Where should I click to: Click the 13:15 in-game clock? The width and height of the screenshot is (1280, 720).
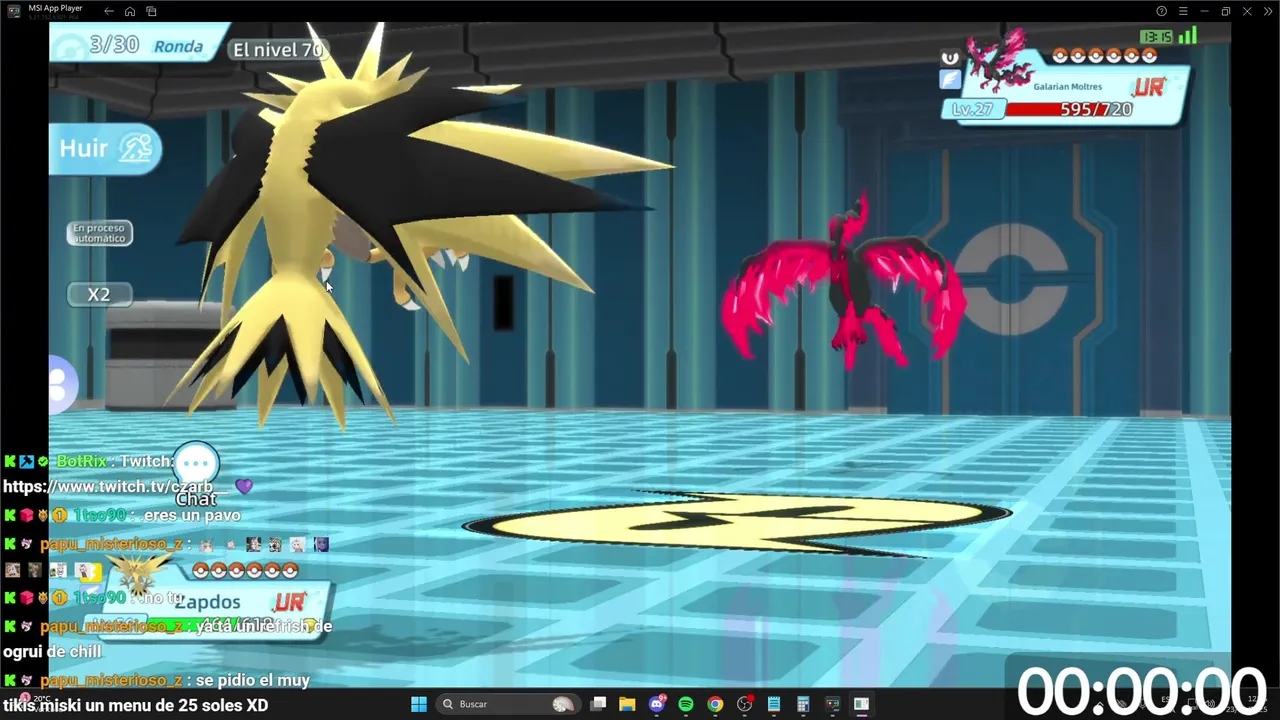[x=1156, y=37]
